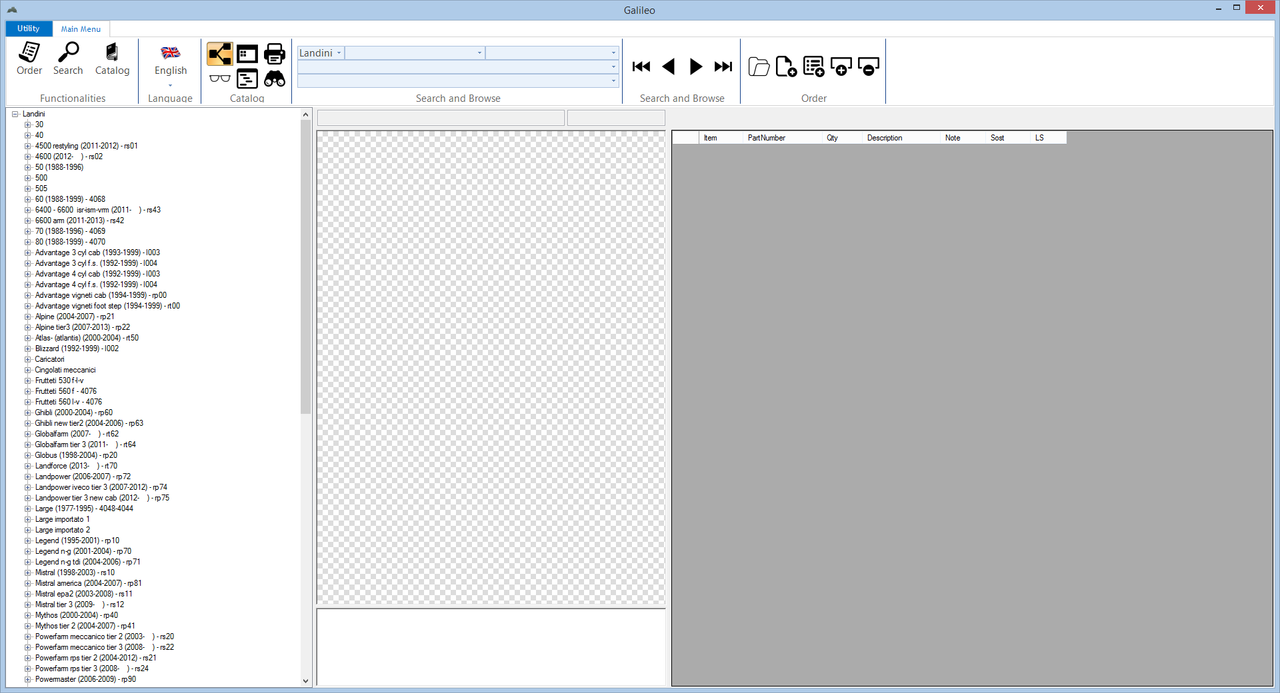Select Large (1977-1995) - 4048-4044
Image resolution: width=1280 pixels, height=693 pixels.
click(84, 508)
